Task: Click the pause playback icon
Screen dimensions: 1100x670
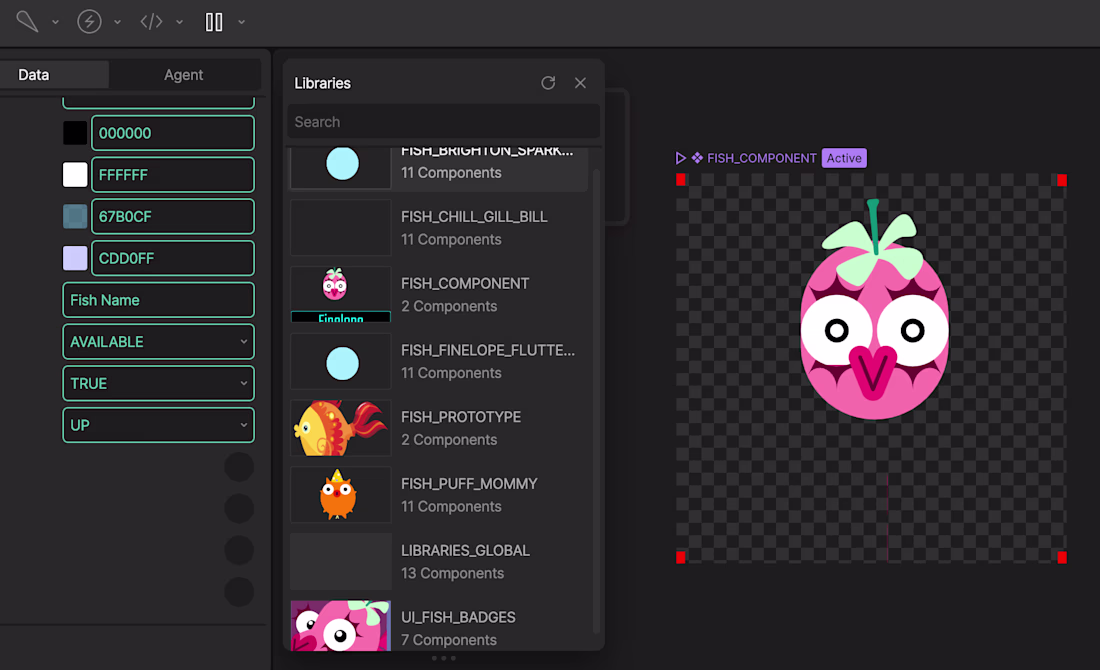Action: pyautogui.click(x=214, y=22)
